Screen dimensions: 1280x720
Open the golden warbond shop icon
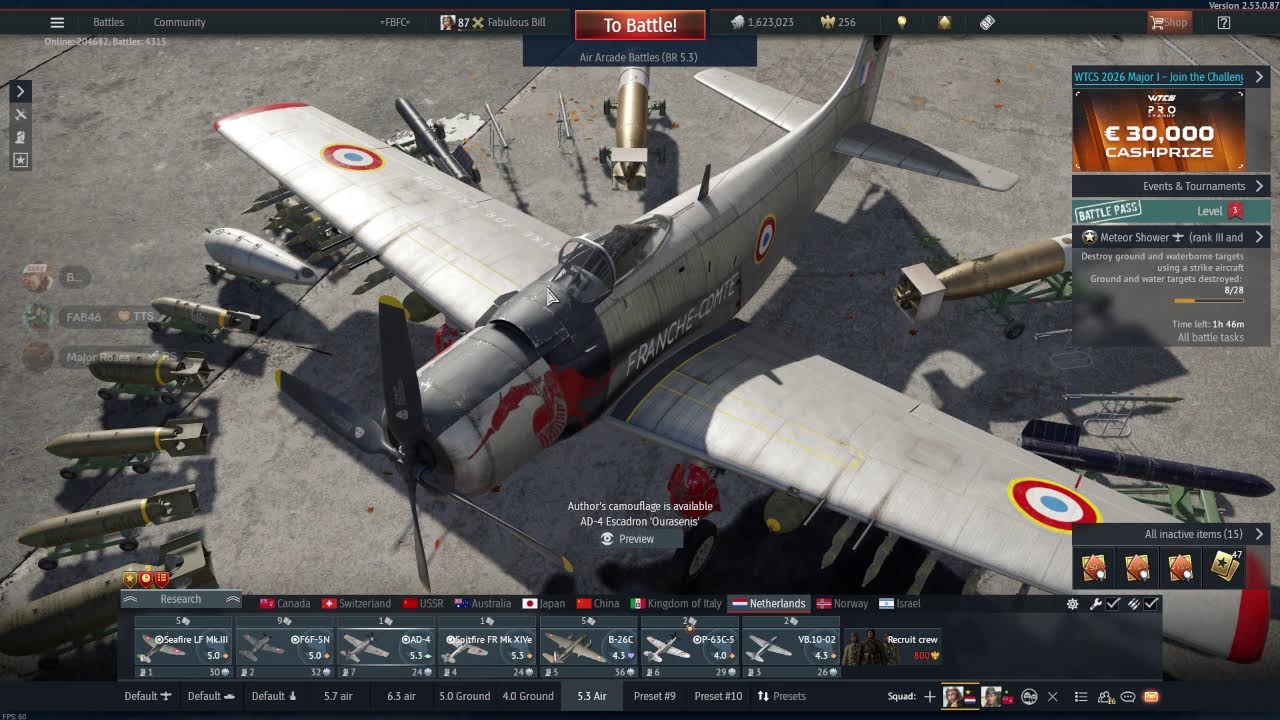click(x=944, y=22)
